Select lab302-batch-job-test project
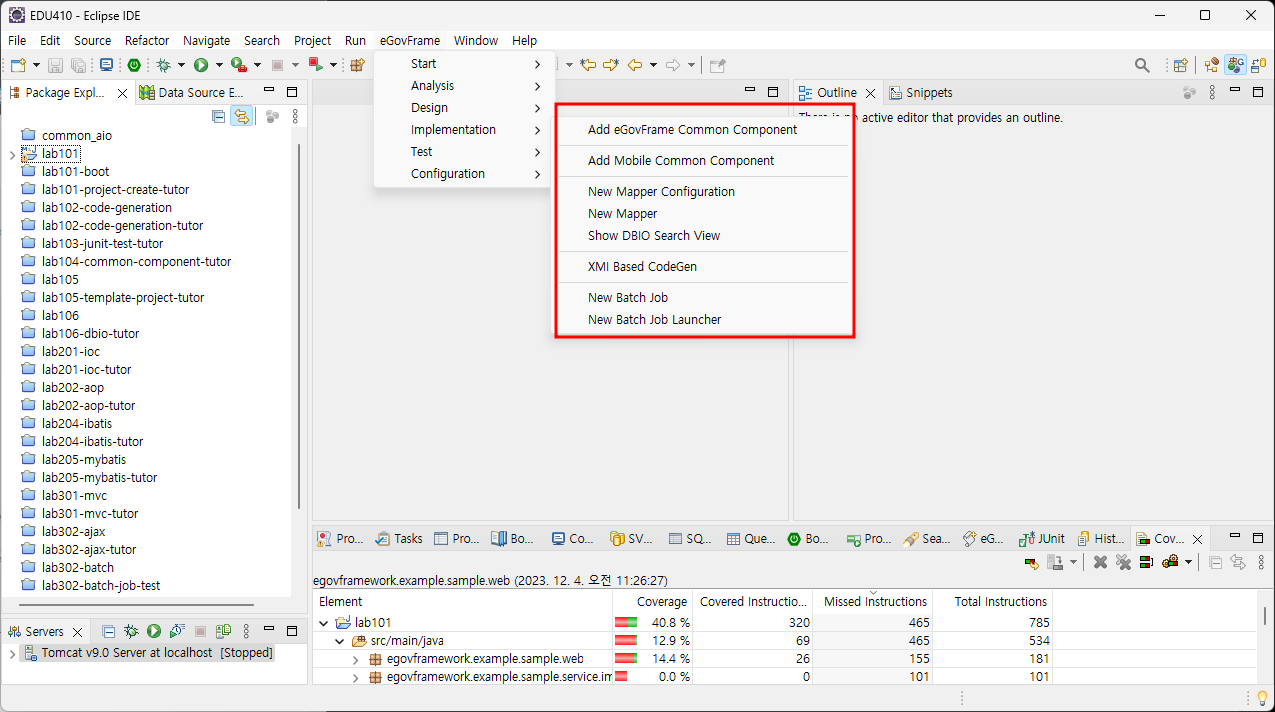The width and height of the screenshot is (1275, 712). [100, 586]
